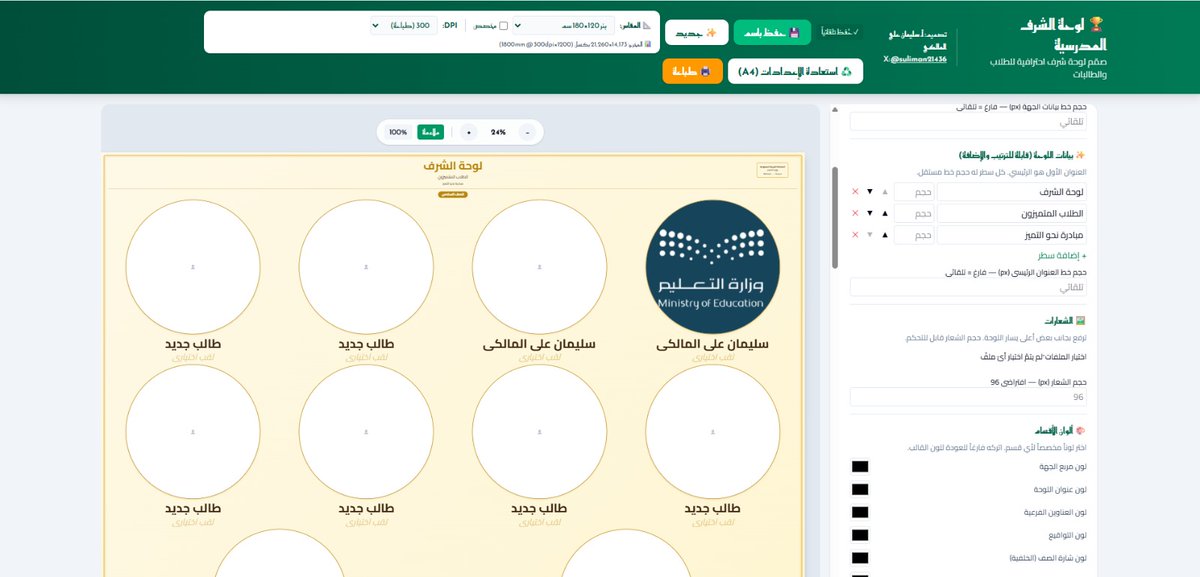Click الشعارات section heading
Image resolution: width=1200 pixels, height=577 pixels.
(x=1067, y=321)
